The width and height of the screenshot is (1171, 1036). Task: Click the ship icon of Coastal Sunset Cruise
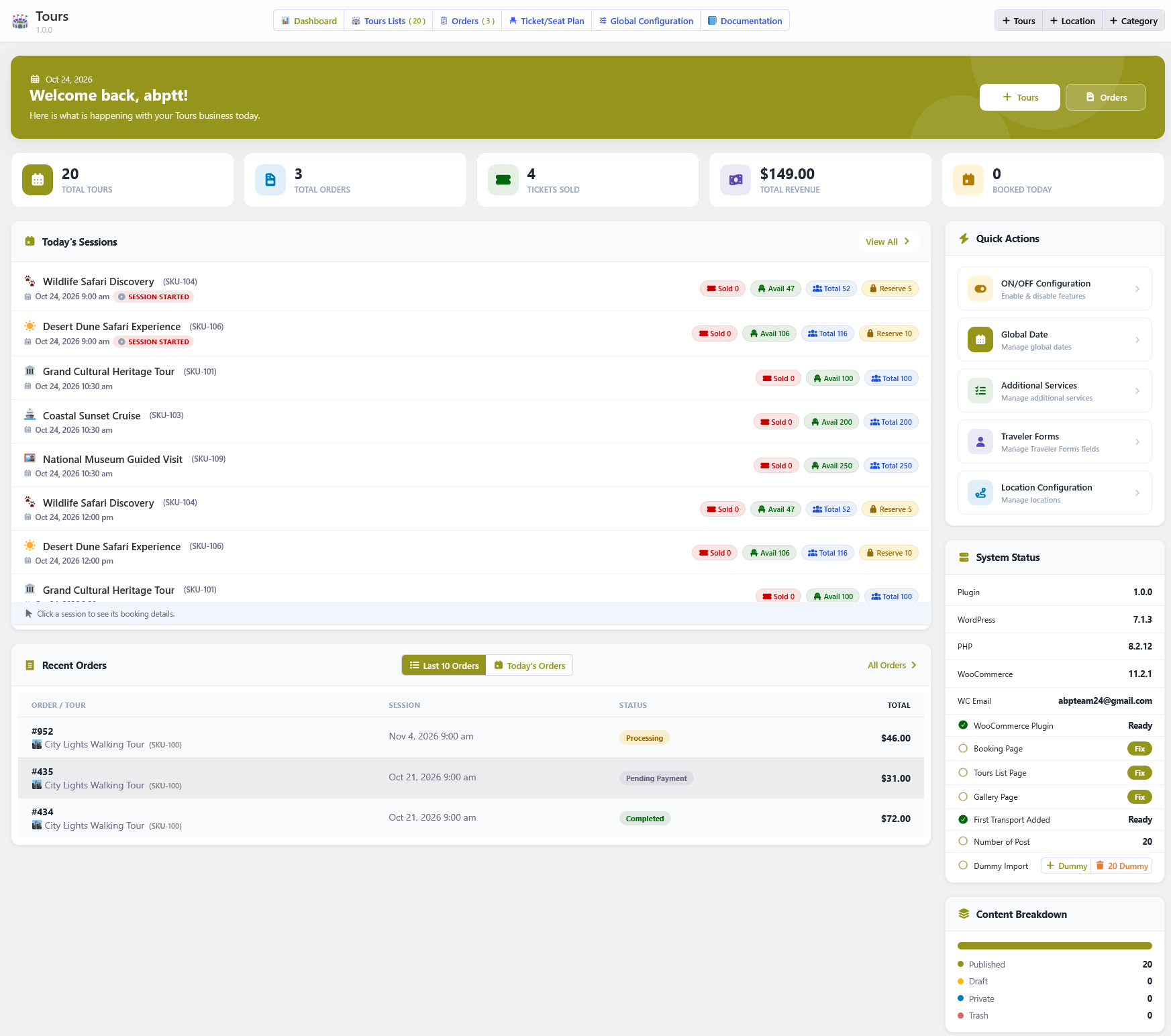pos(30,414)
